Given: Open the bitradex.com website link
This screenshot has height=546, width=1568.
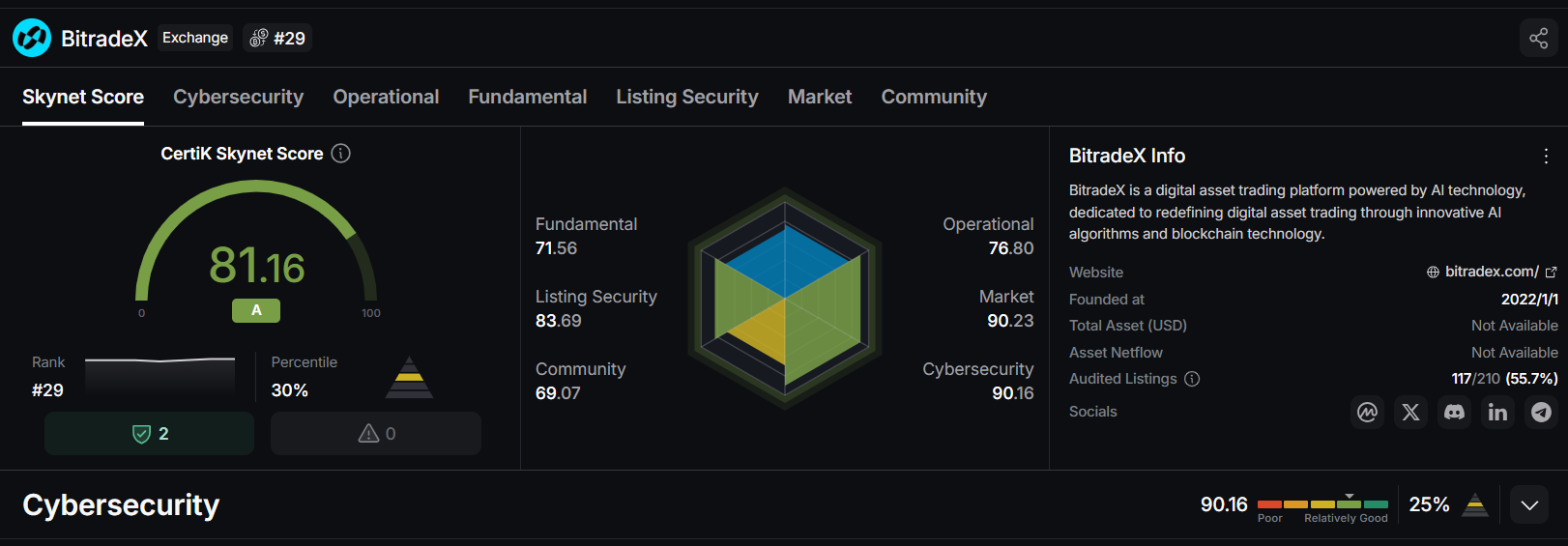Looking at the screenshot, I should (x=1491, y=272).
